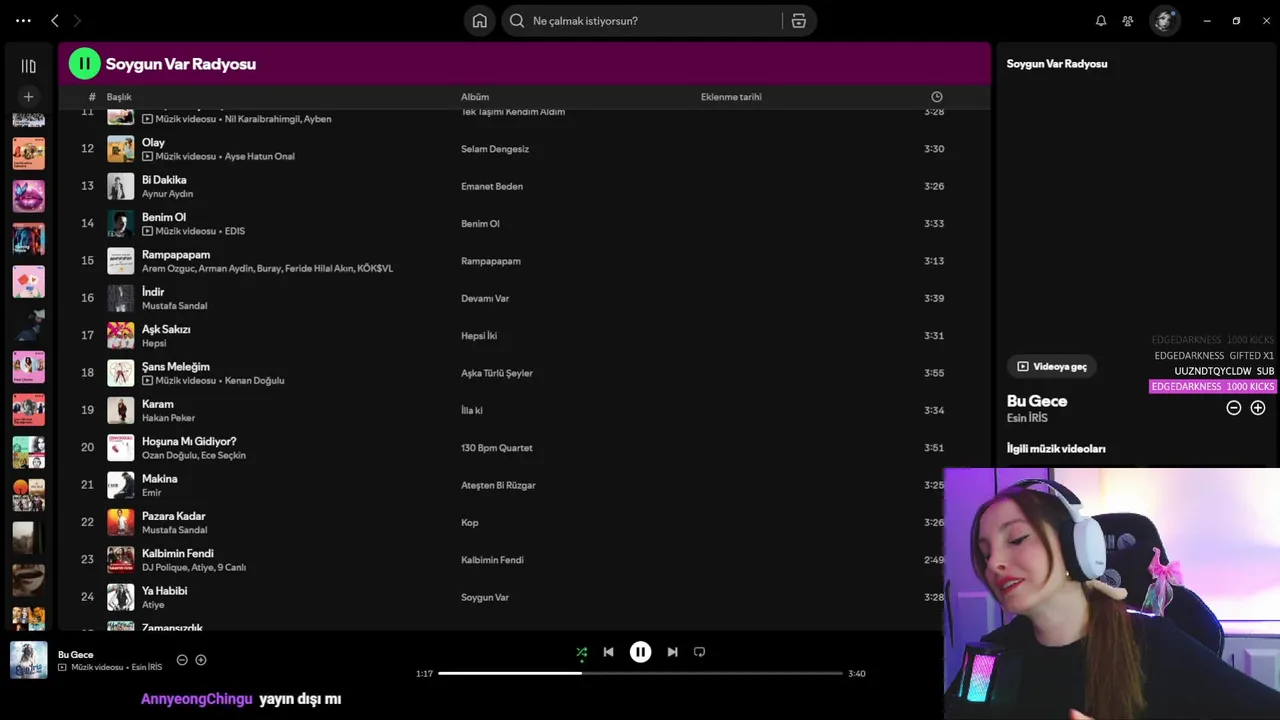The image size is (1280, 720).
Task: Open artist Emir link under Makina
Action: click(151, 492)
